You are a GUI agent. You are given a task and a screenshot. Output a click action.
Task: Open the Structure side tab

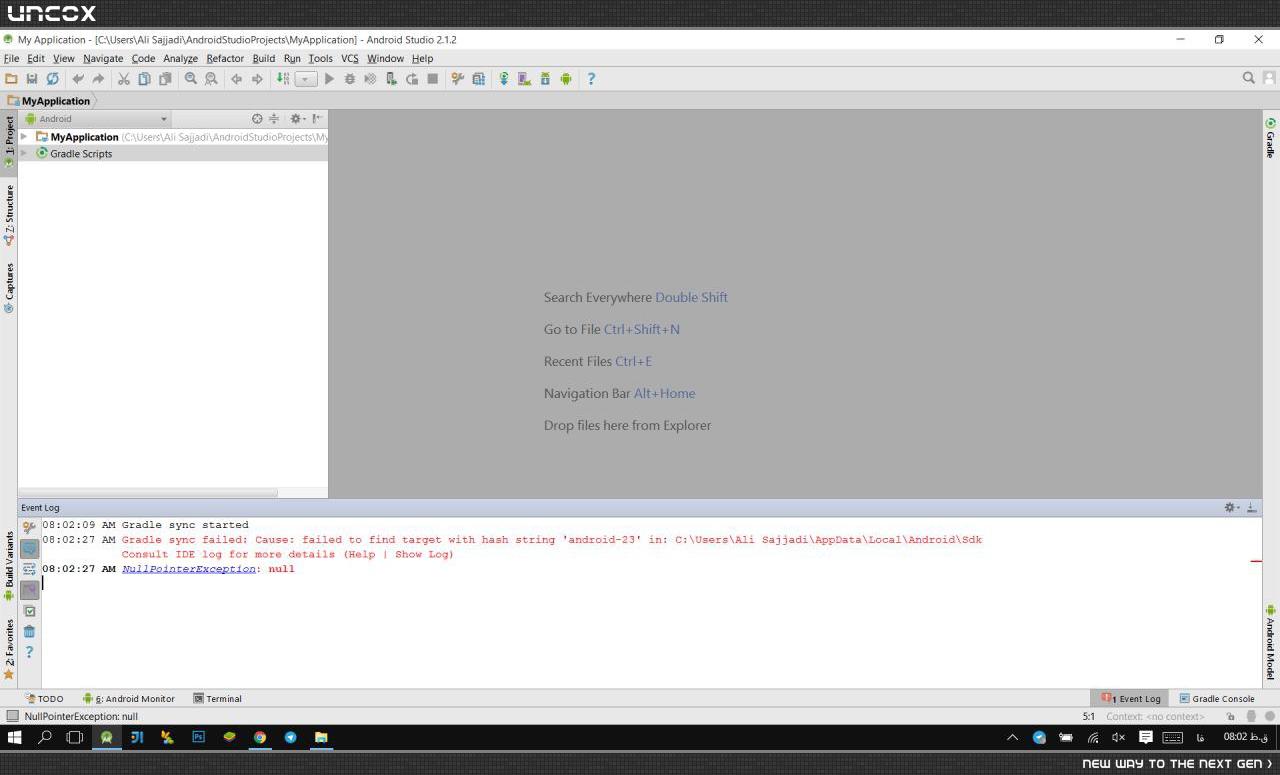coord(9,215)
